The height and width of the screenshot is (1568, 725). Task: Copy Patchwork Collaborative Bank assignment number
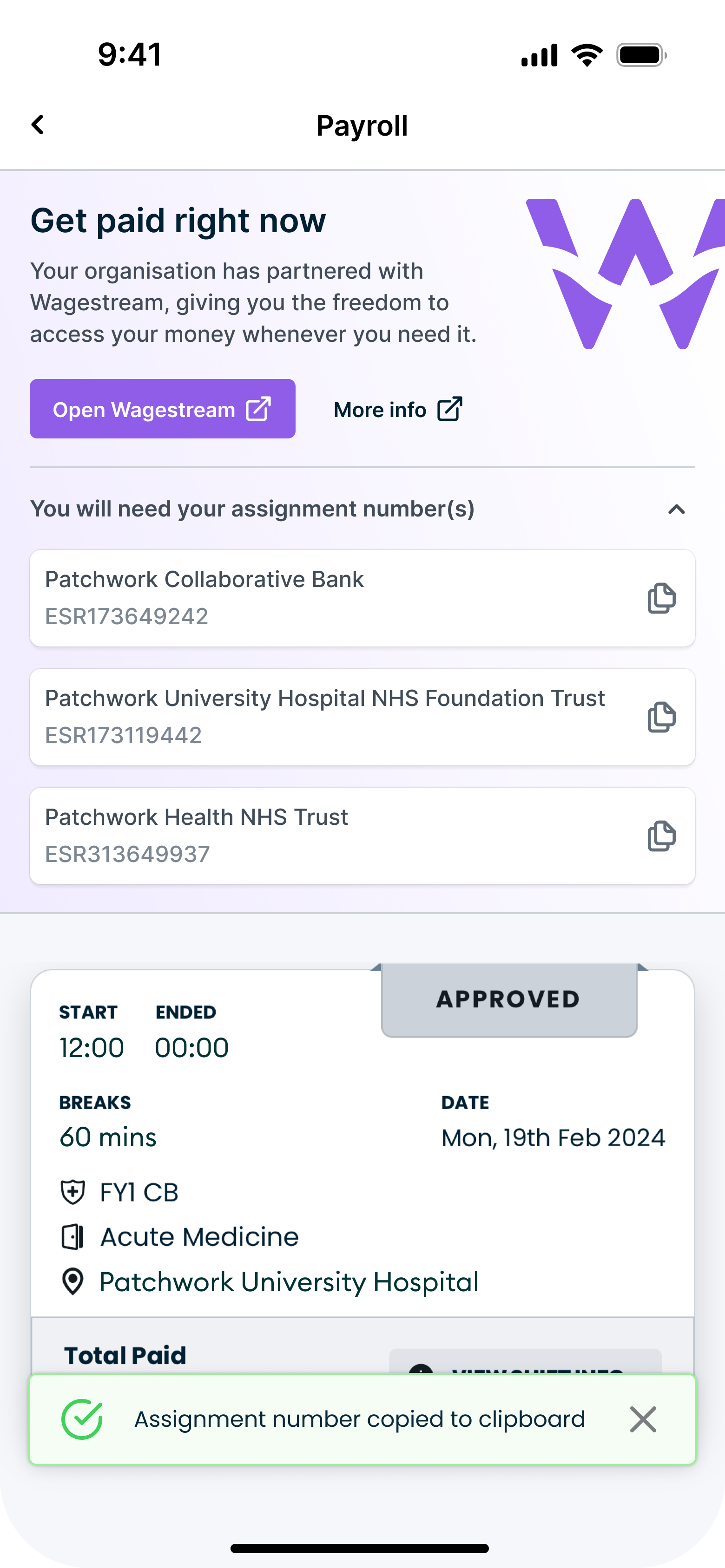point(661,598)
